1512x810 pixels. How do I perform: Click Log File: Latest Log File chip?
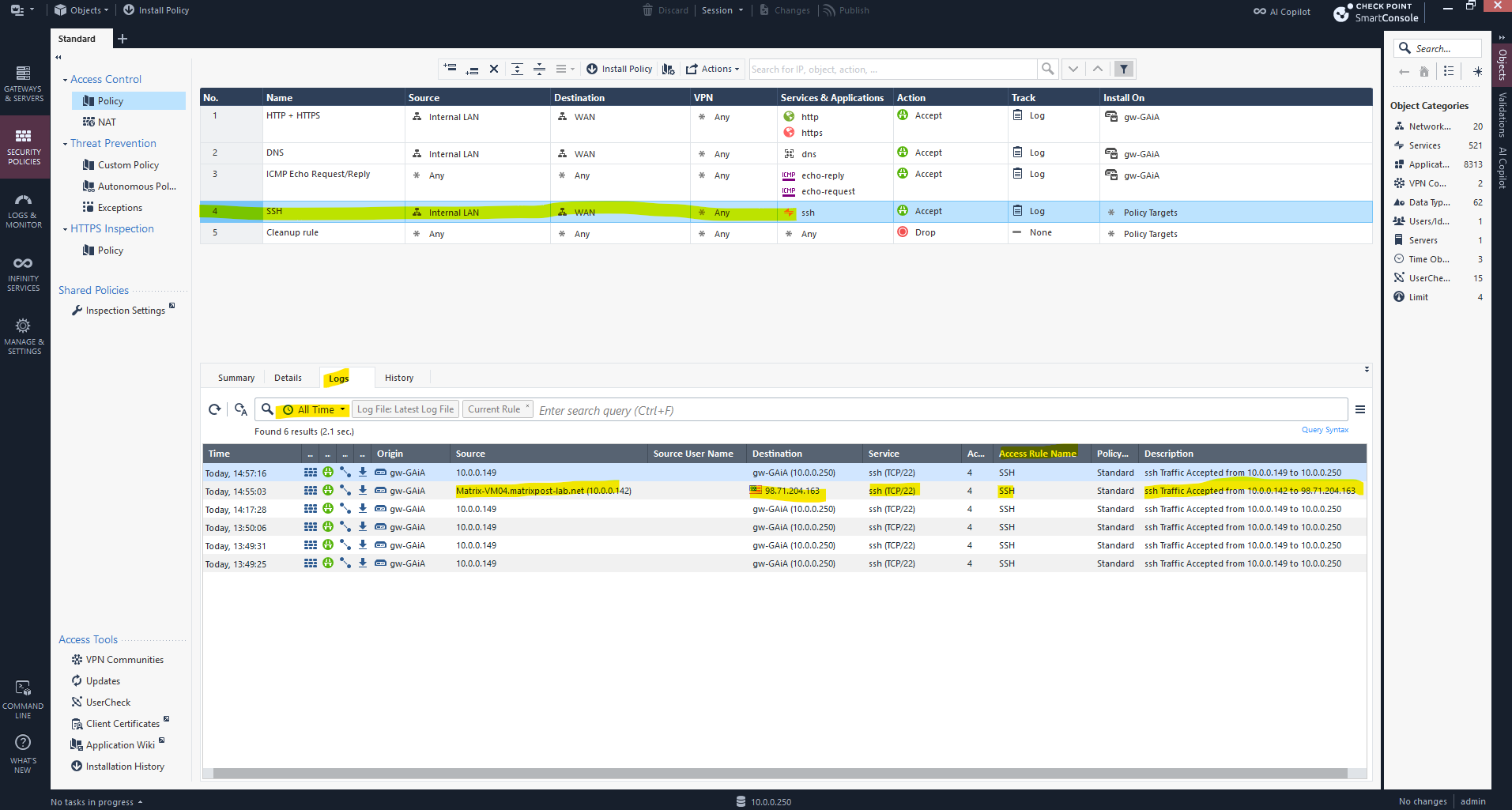405,409
